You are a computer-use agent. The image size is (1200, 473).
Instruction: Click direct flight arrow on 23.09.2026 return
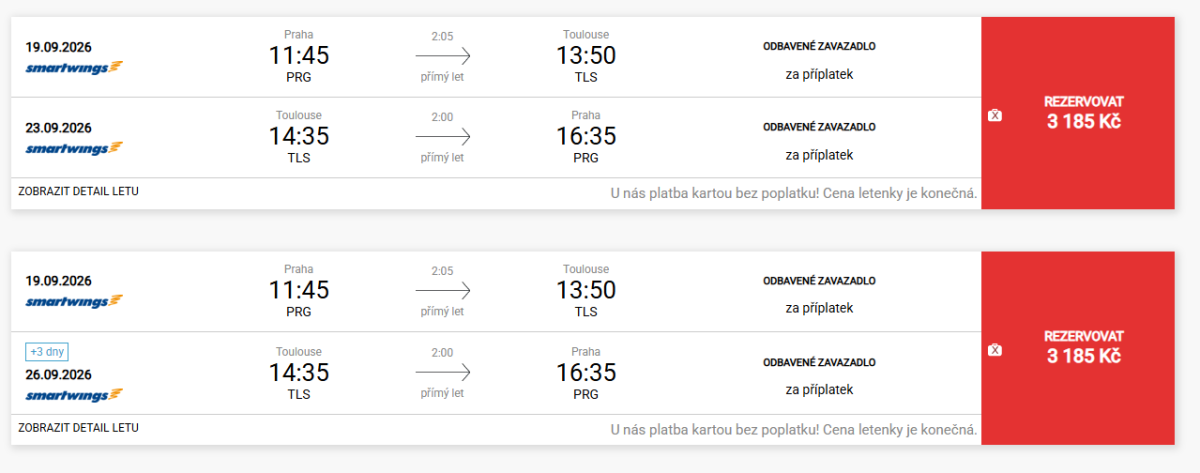(x=442, y=137)
